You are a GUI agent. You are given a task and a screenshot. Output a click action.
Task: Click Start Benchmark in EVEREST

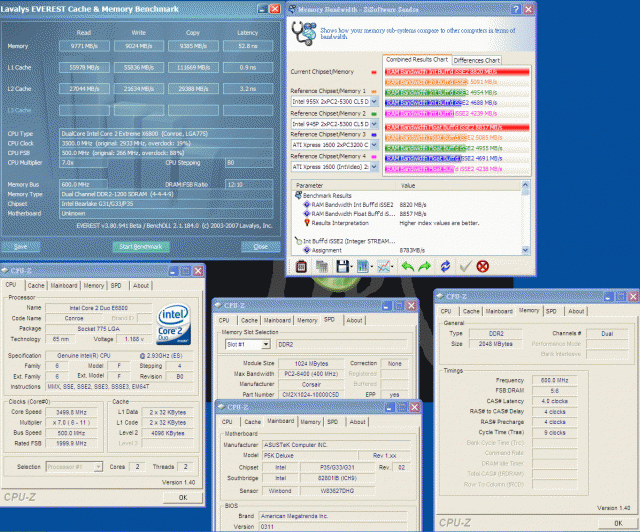(141, 247)
